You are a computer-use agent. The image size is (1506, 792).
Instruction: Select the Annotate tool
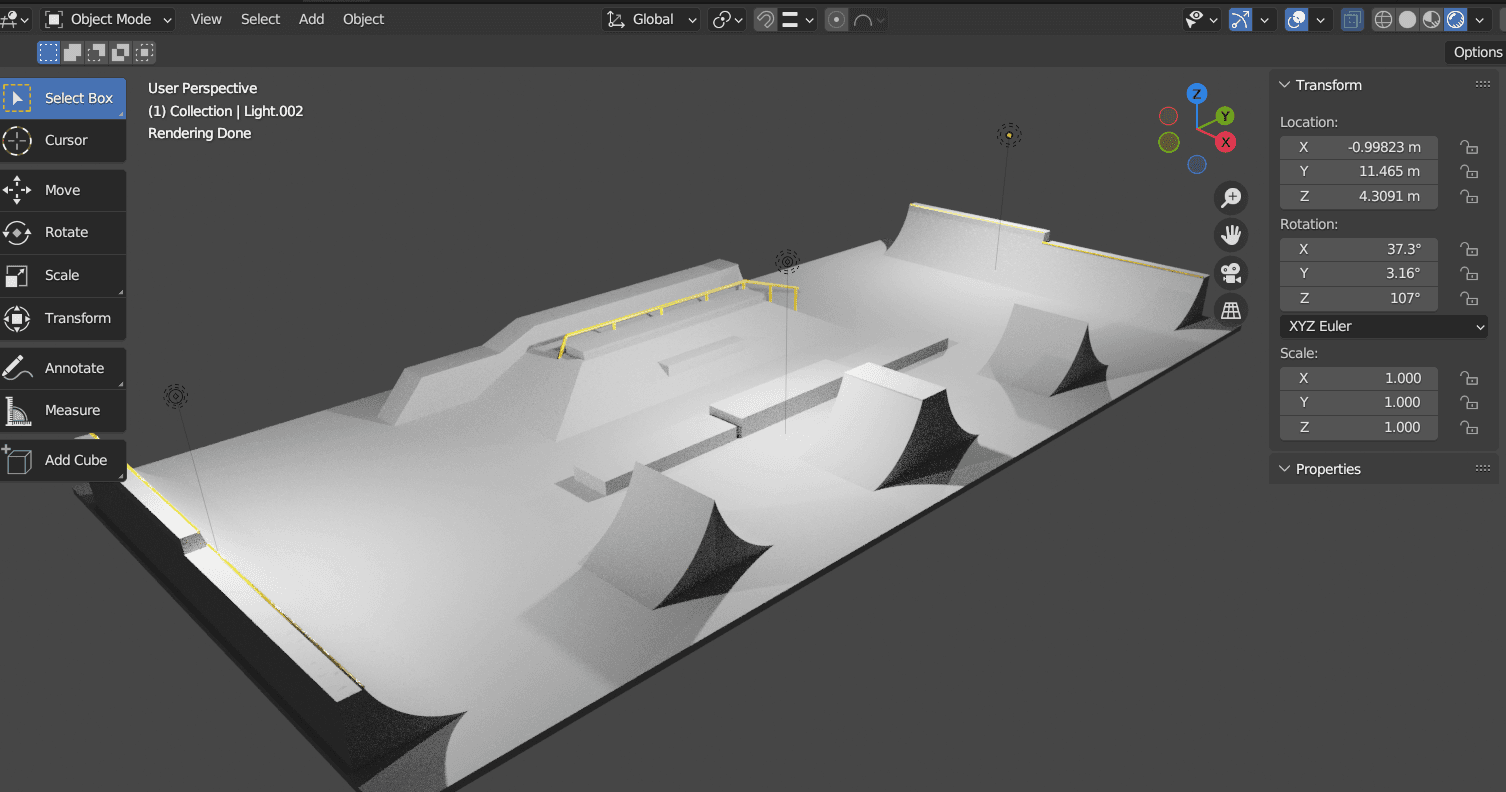(63, 367)
